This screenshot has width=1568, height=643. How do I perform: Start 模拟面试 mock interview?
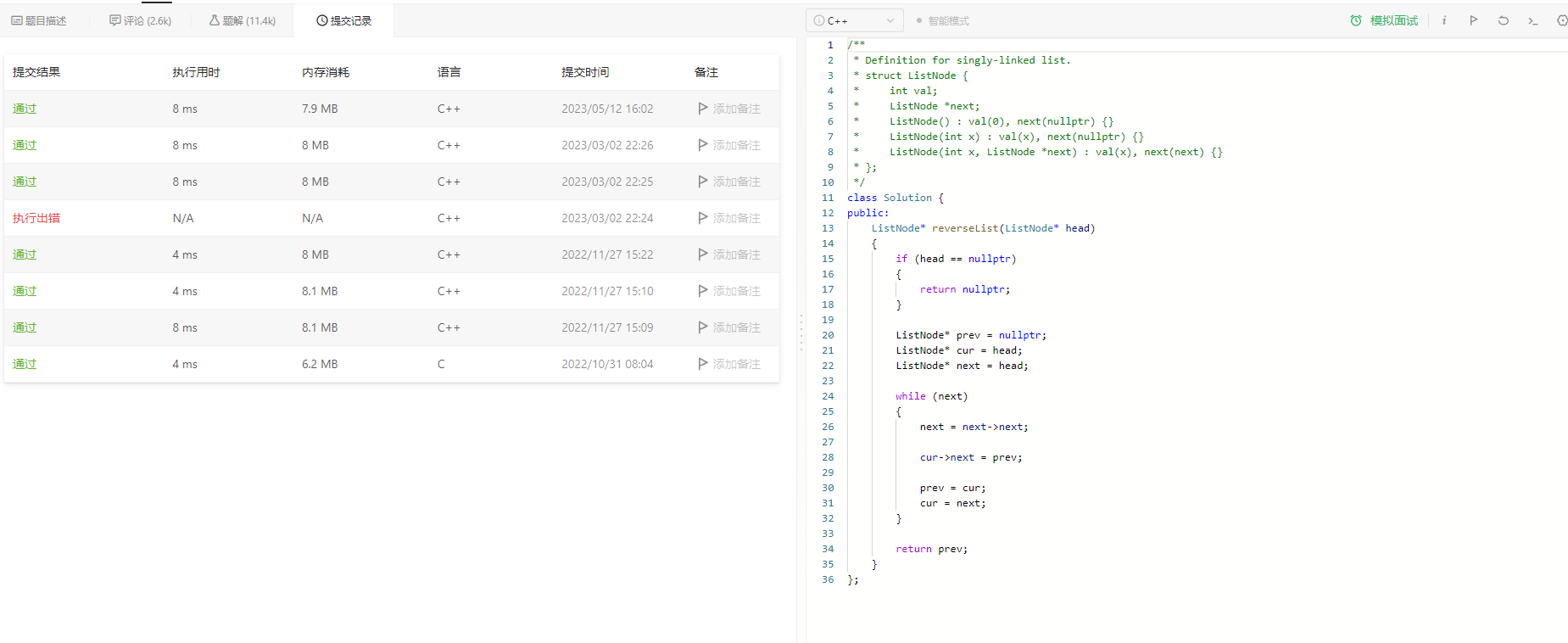tap(1384, 20)
